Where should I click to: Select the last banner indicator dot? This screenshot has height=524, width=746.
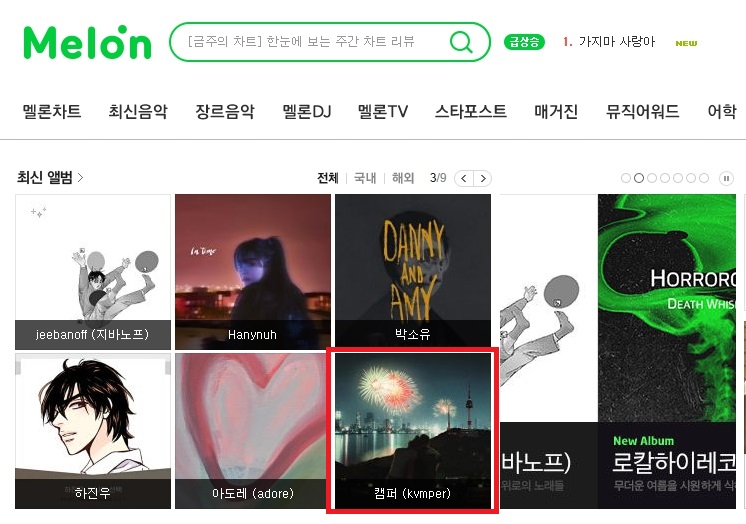pyautogui.click(x=704, y=178)
